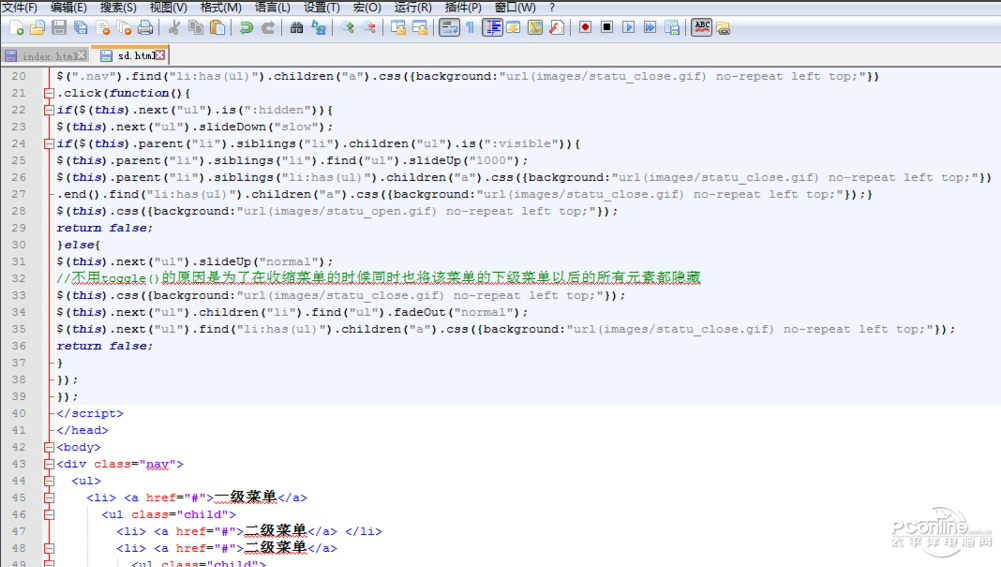Click the folder-link icon at toolbar end
The width and height of the screenshot is (1001, 567).
pos(723,27)
